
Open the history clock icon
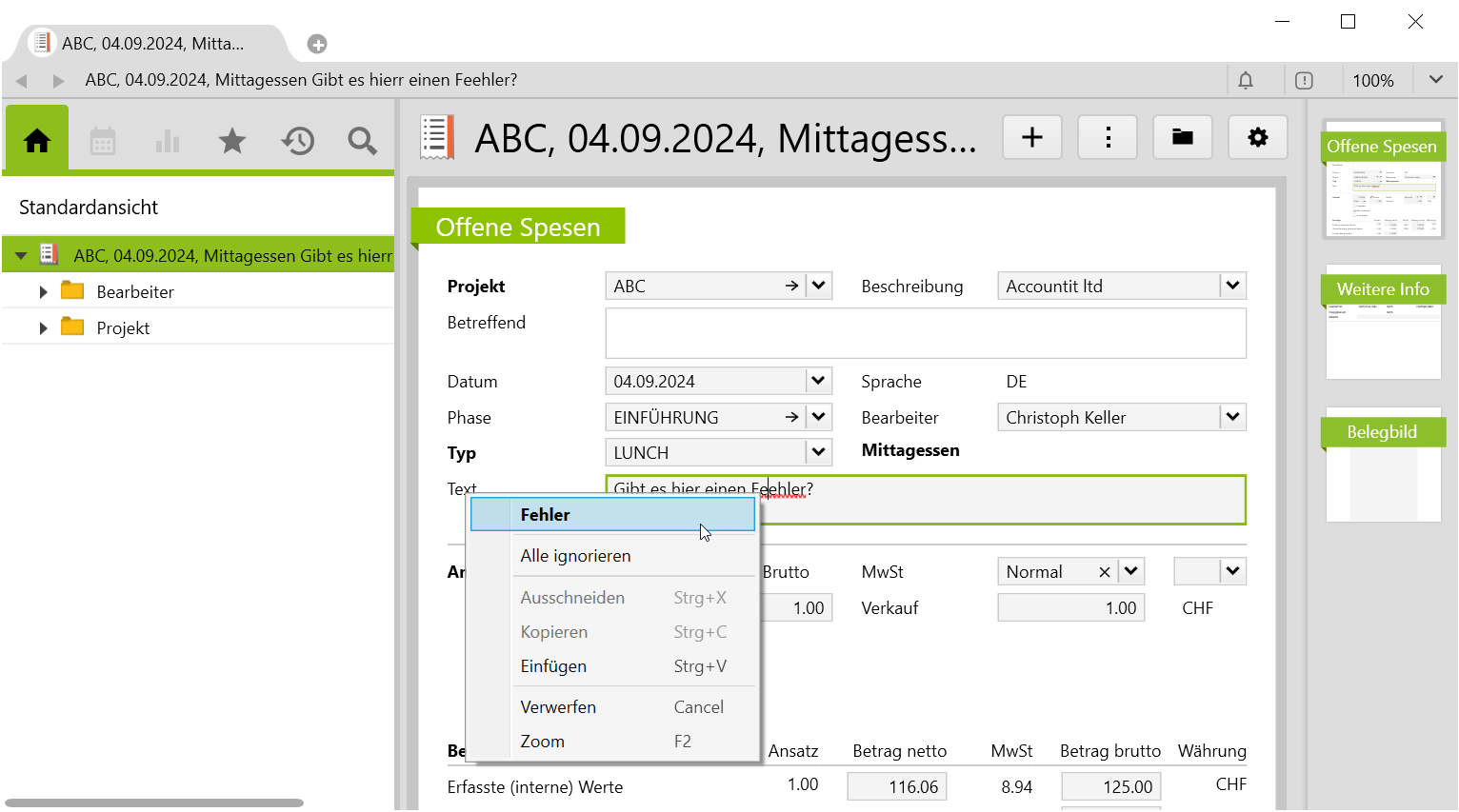click(297, 142)
